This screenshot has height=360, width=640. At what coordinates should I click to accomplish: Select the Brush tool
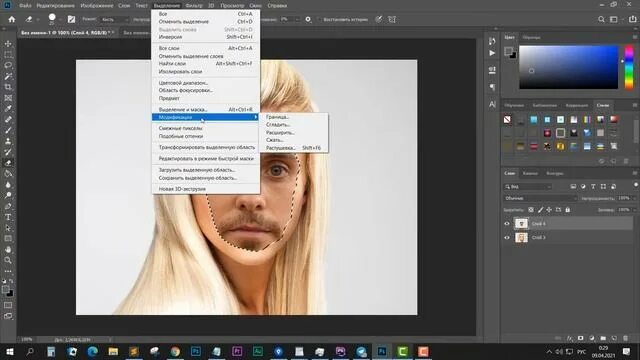point(8,130)
